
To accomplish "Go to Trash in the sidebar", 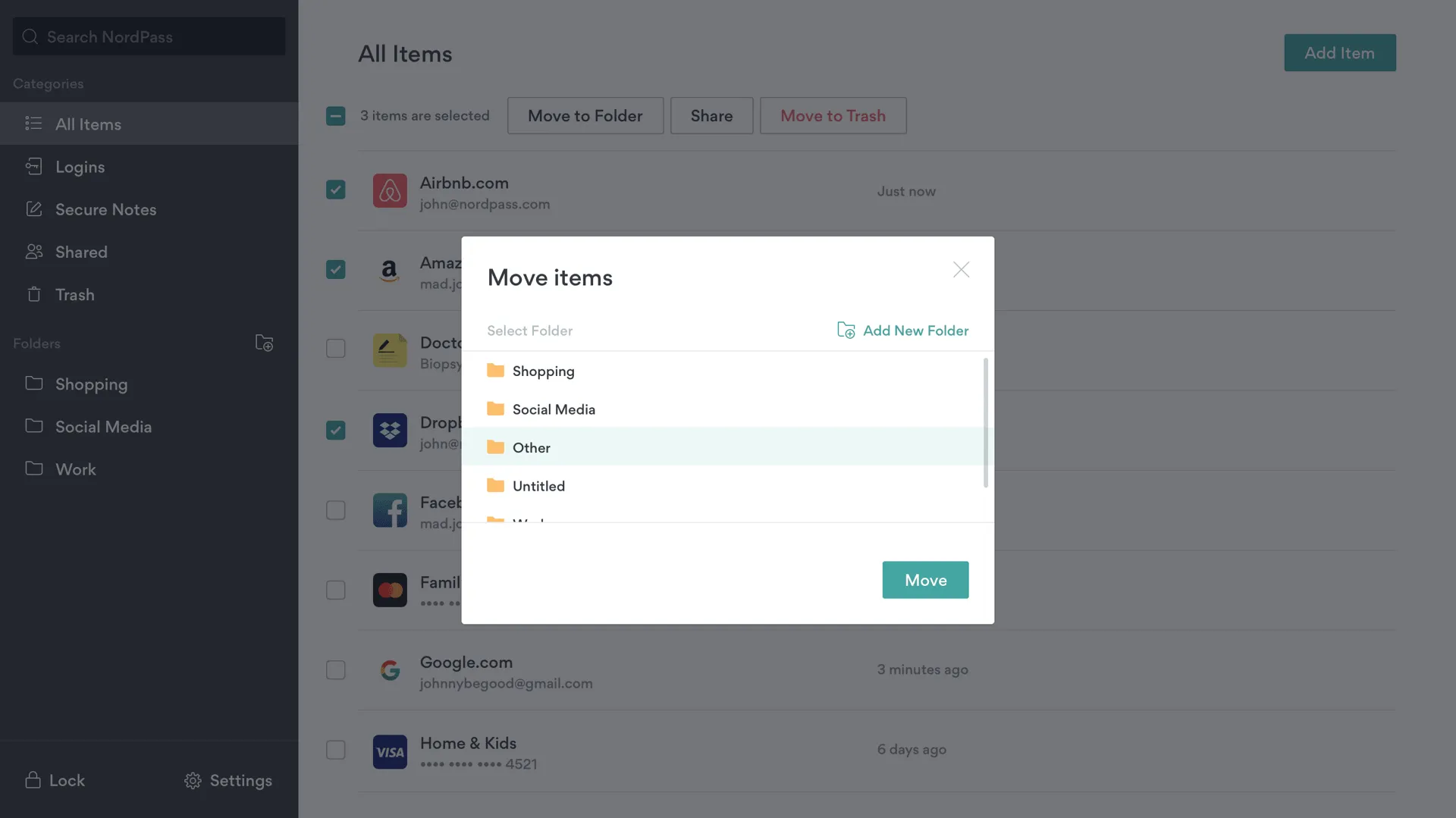I will click(x=74, y=294).
